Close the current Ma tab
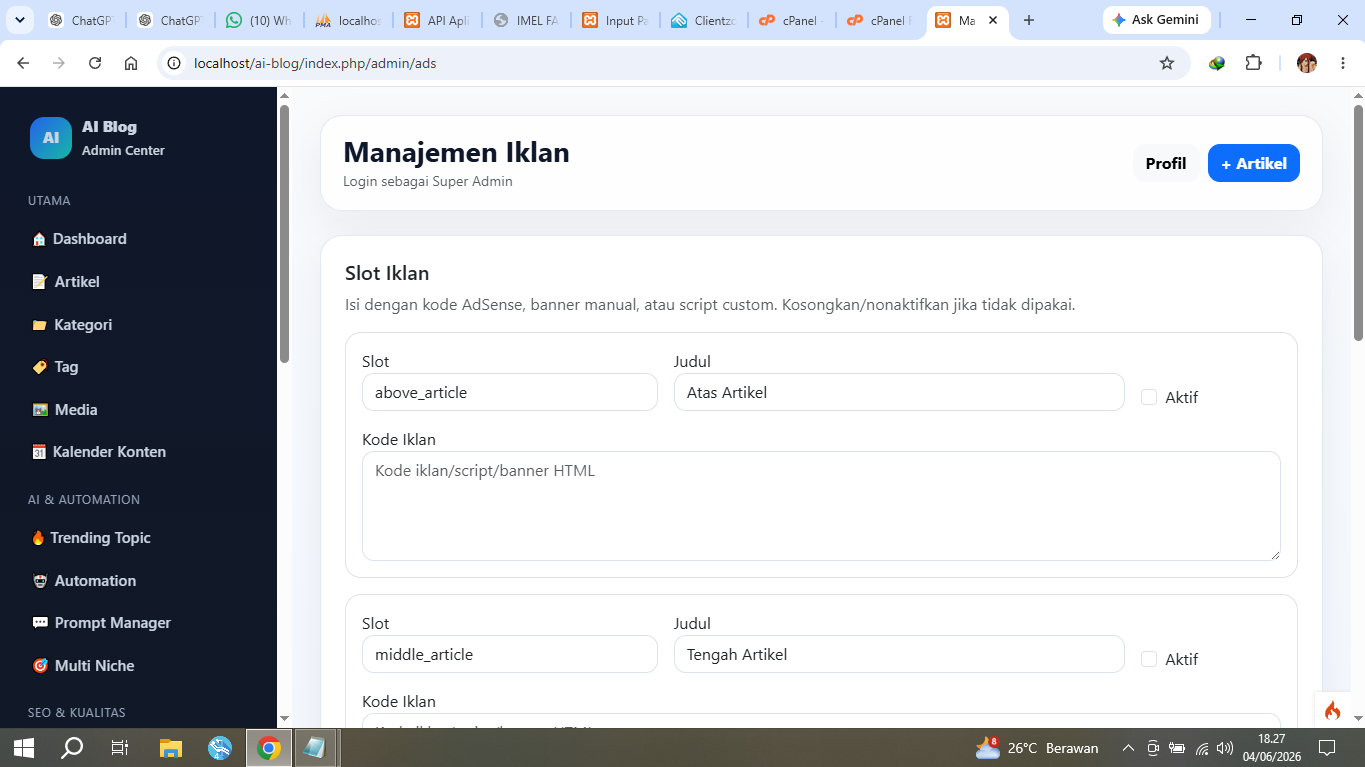Viewport: 1365px width, 767px height. [992, 20]
